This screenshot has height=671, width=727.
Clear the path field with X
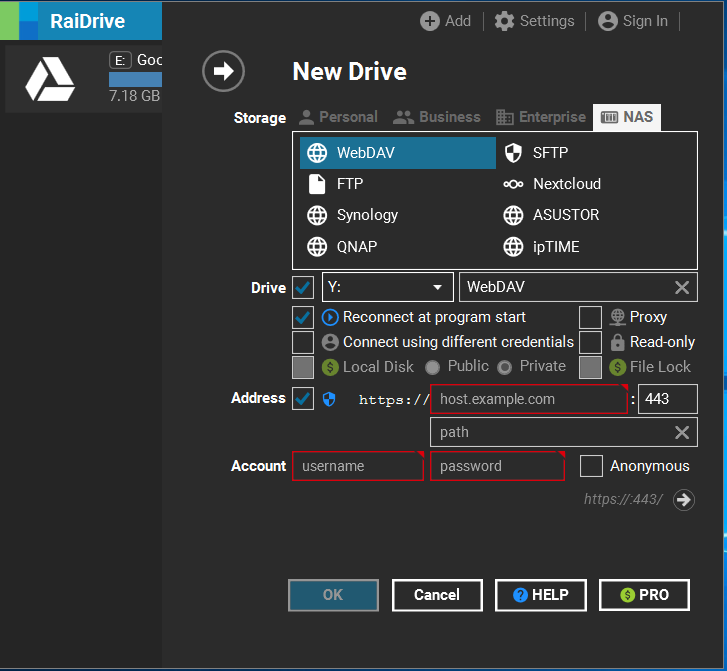[x=682, y=433]
